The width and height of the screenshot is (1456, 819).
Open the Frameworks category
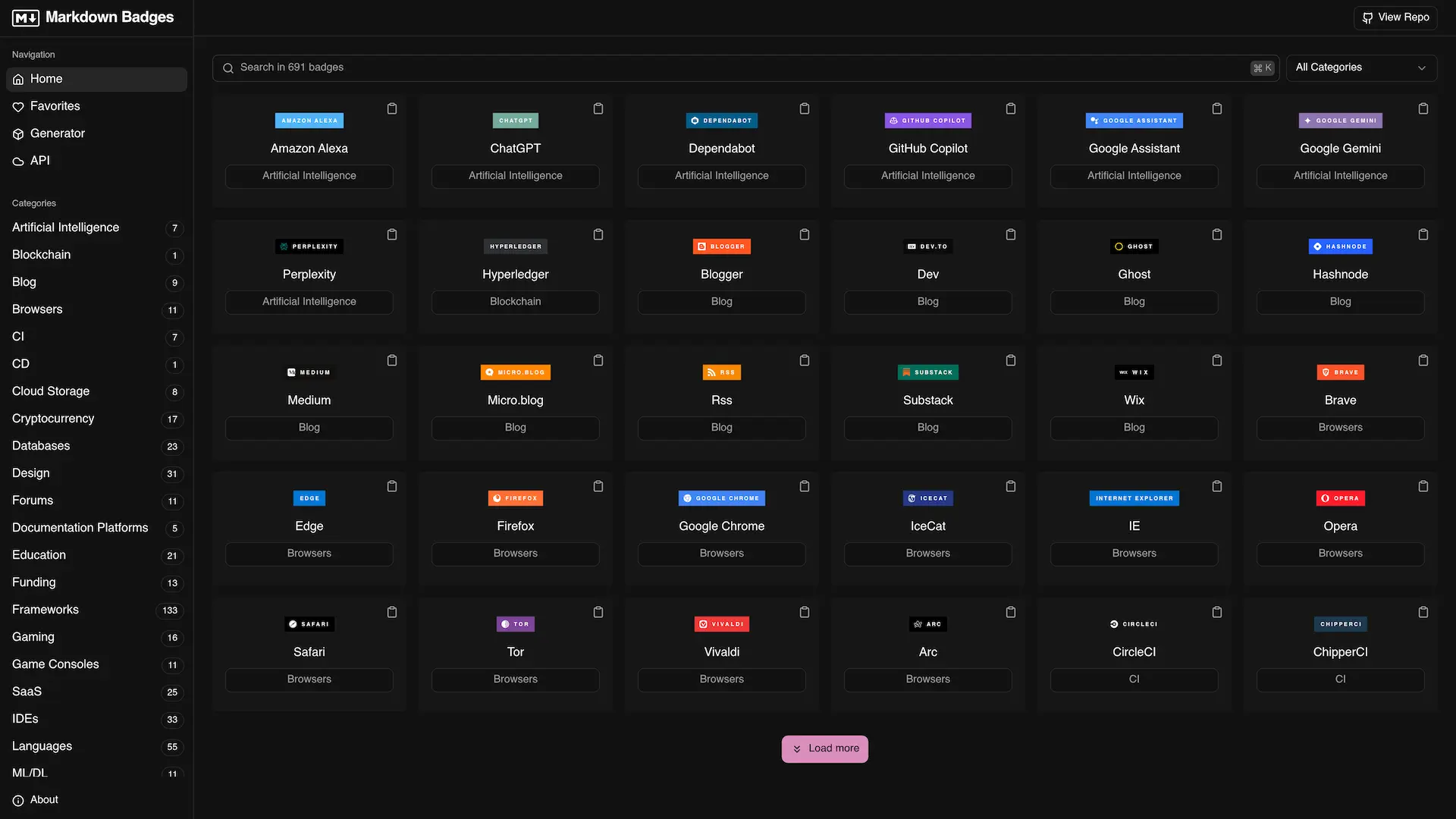click(x=96, y=610)
